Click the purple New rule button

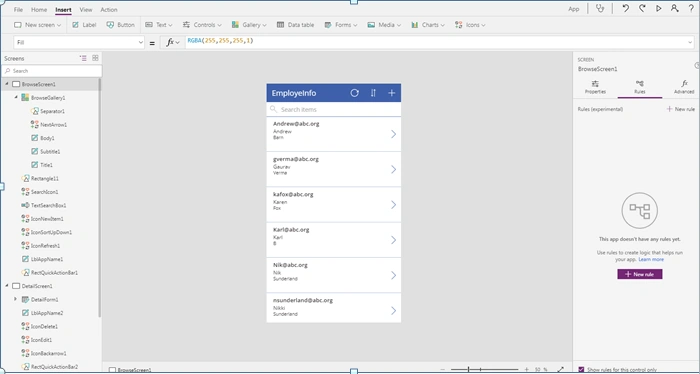pyautogui.click(x=640, y=274)
